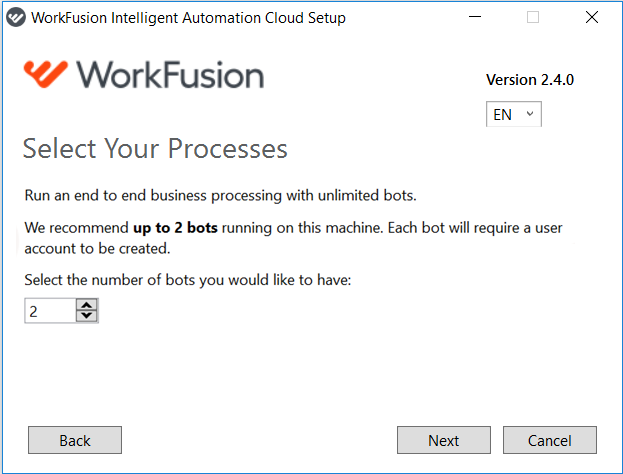This screenshot has width=623, height=474.
Task: Abort installation with Cancel button
Action: click(x=550, y=440)
